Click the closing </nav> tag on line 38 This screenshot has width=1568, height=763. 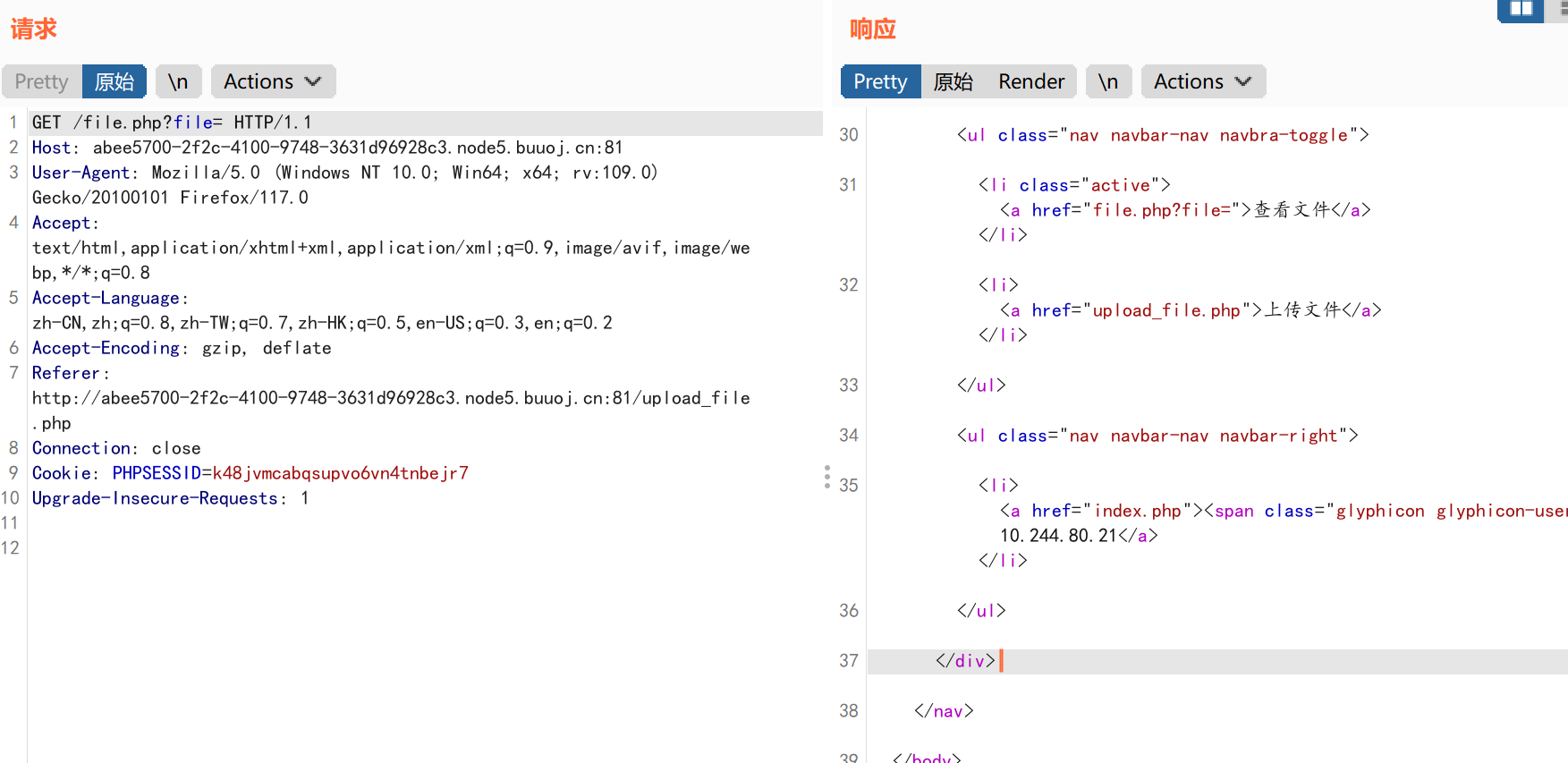[x=944, y=711]
